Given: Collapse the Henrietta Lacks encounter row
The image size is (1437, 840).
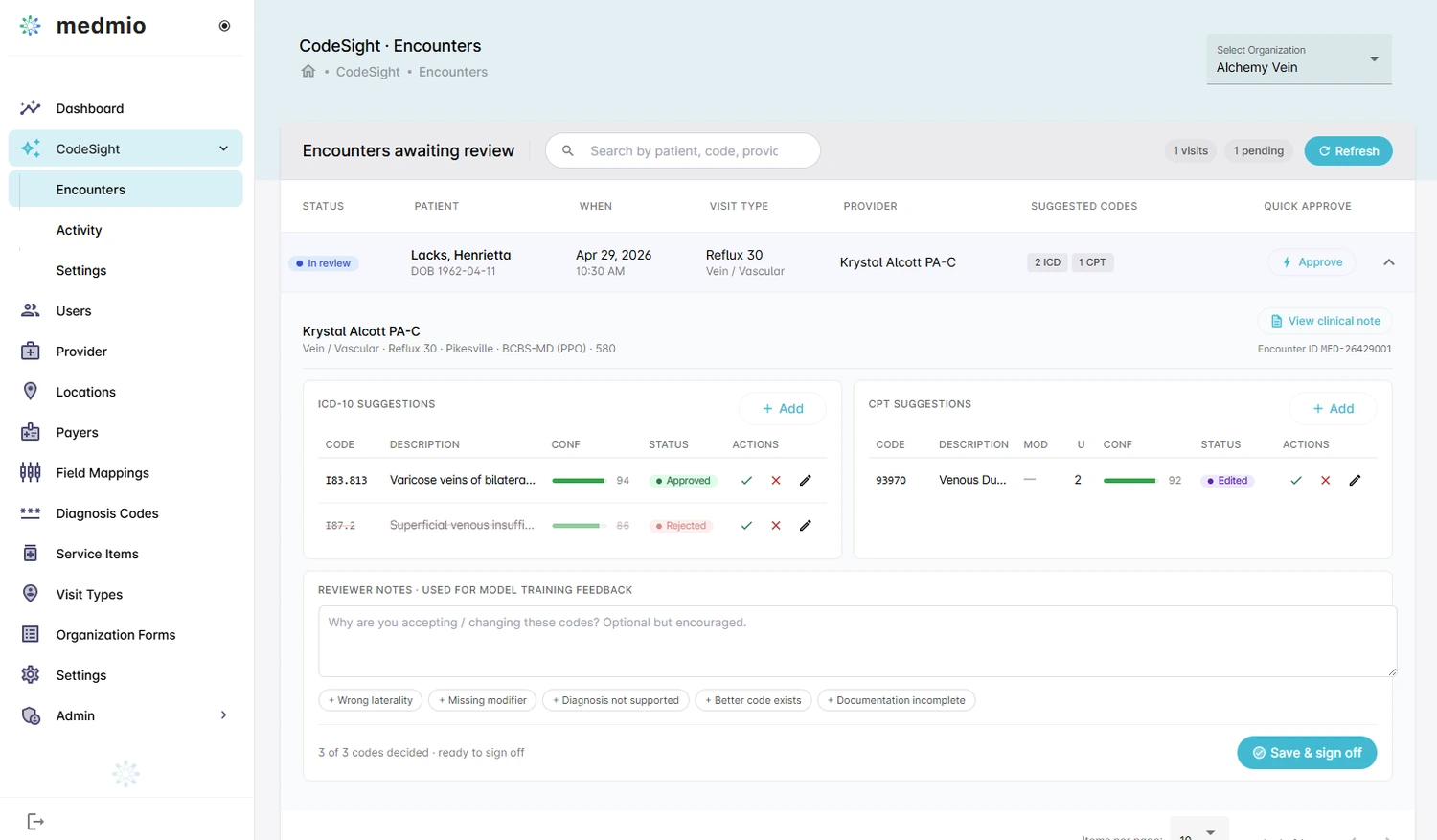Looking at the screenshot, I should tap(1388, 262).
